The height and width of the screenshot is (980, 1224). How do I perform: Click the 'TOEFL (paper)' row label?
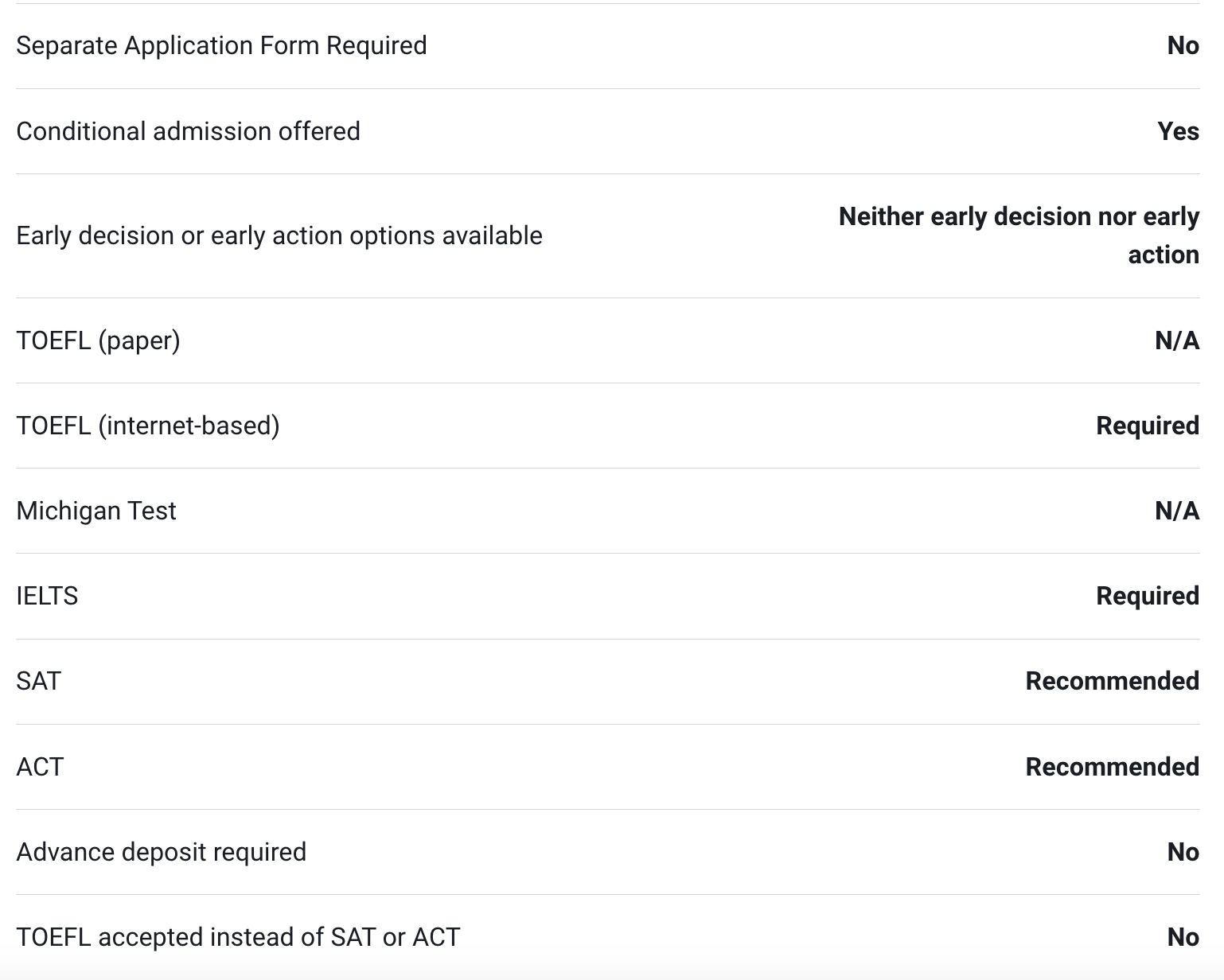(98, 340)
